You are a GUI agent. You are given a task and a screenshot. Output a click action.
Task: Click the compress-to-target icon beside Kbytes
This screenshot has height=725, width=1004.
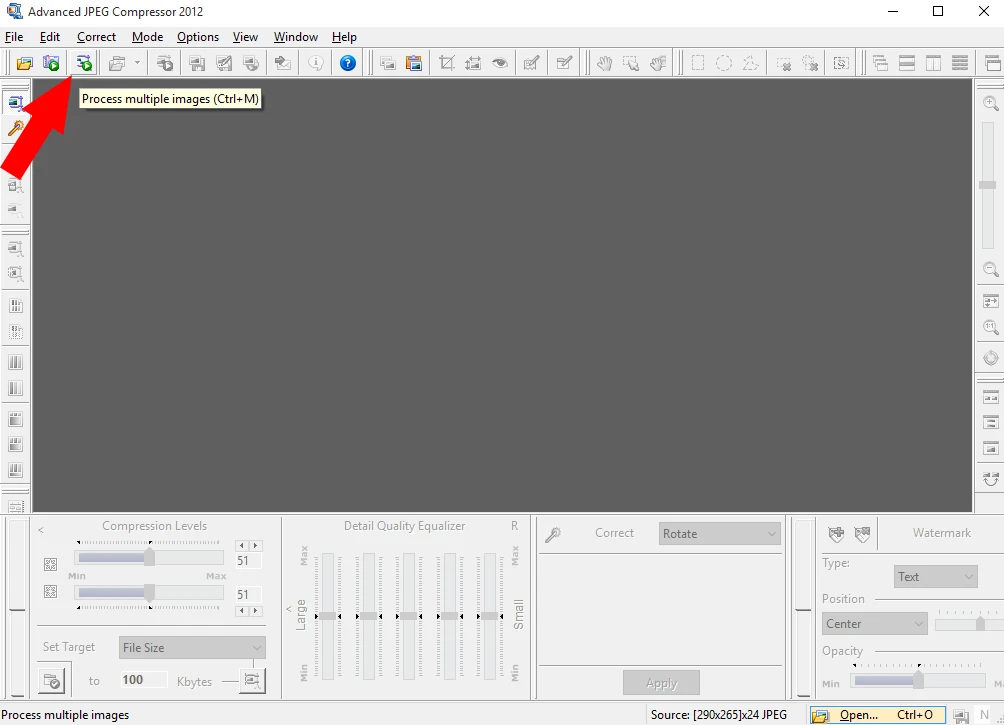pos(252,681)
